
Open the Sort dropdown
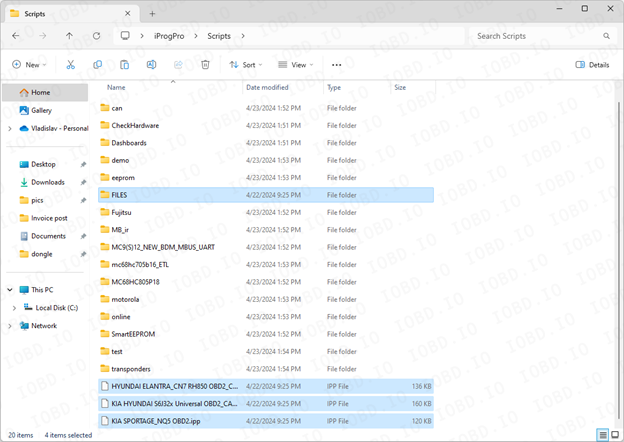coord(246,65)
